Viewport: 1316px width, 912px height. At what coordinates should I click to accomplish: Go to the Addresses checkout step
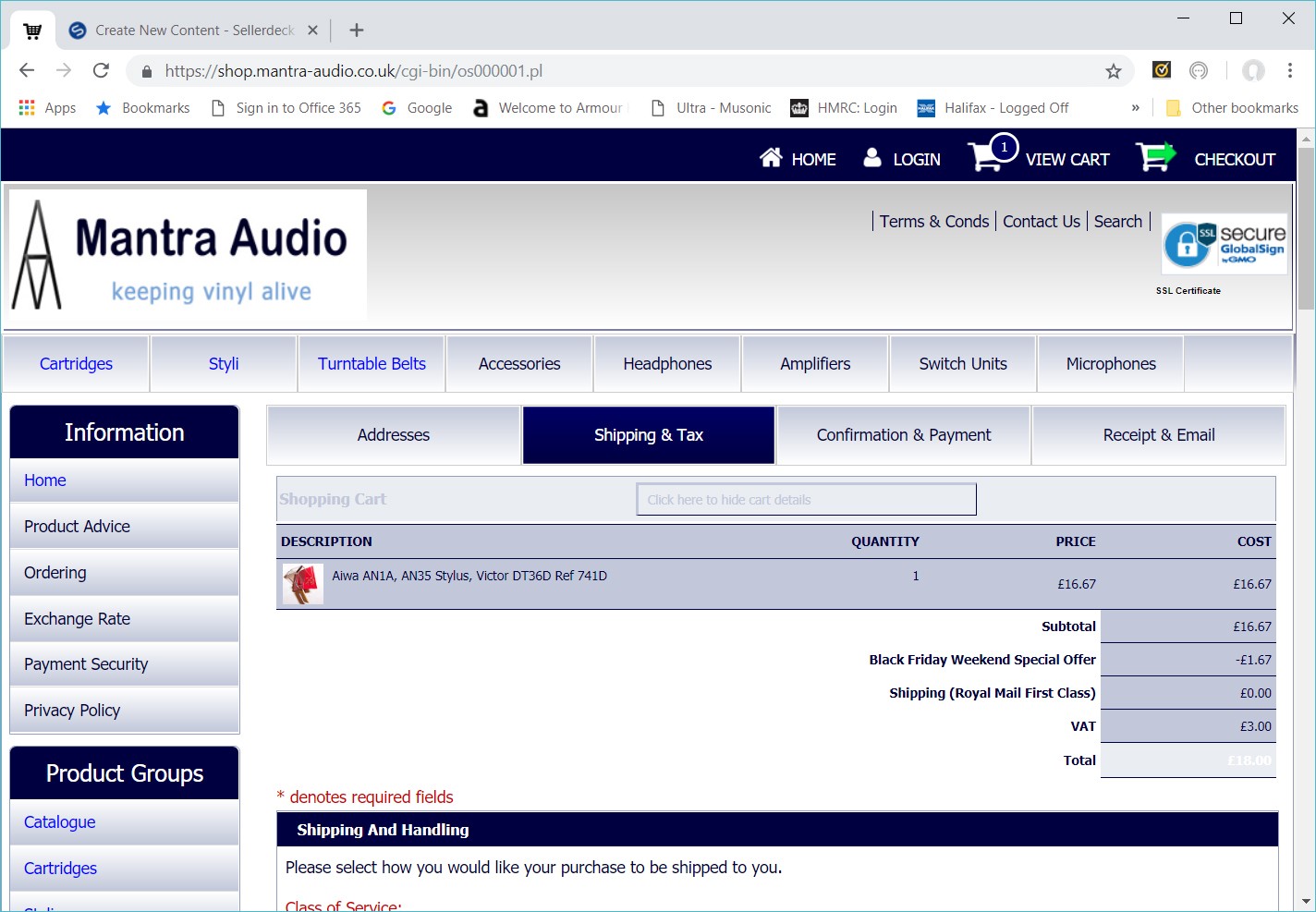(x=394, y=435)
